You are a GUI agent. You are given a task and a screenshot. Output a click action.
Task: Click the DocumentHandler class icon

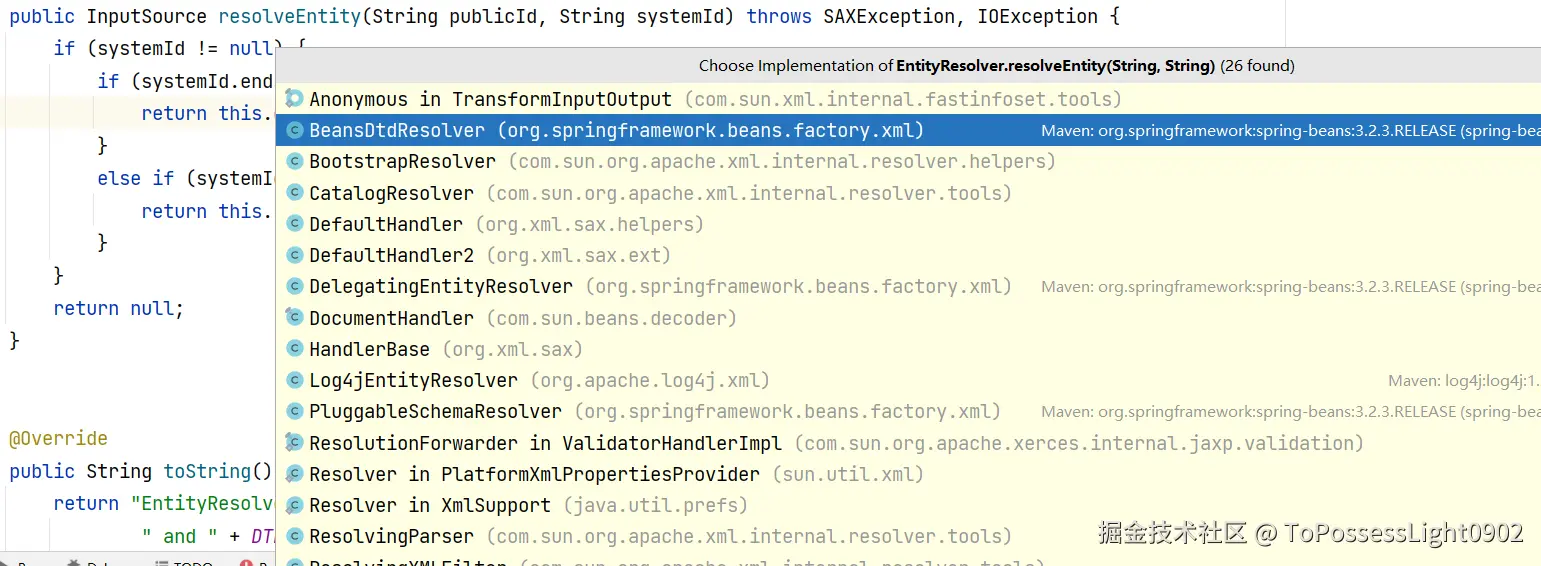294,318
